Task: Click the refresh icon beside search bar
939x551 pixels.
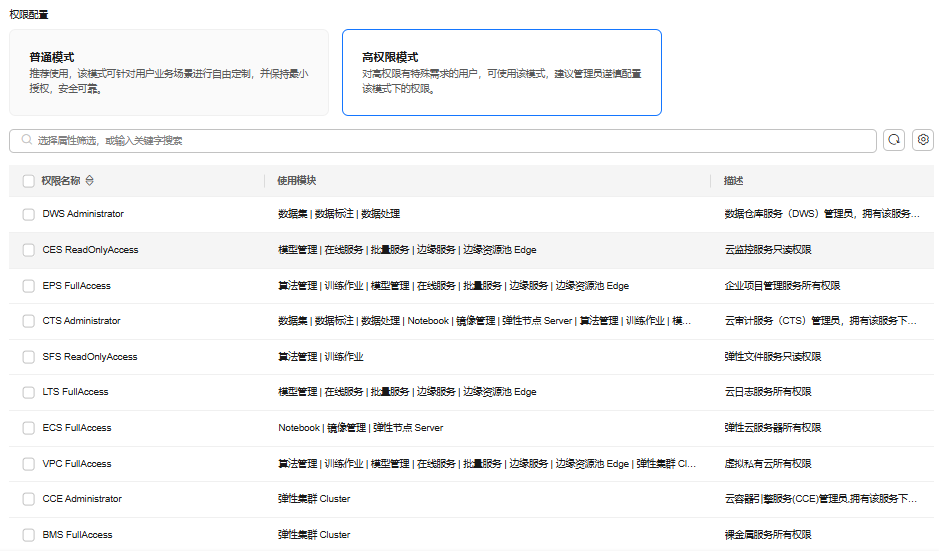Action: click(x=894, y=140)
